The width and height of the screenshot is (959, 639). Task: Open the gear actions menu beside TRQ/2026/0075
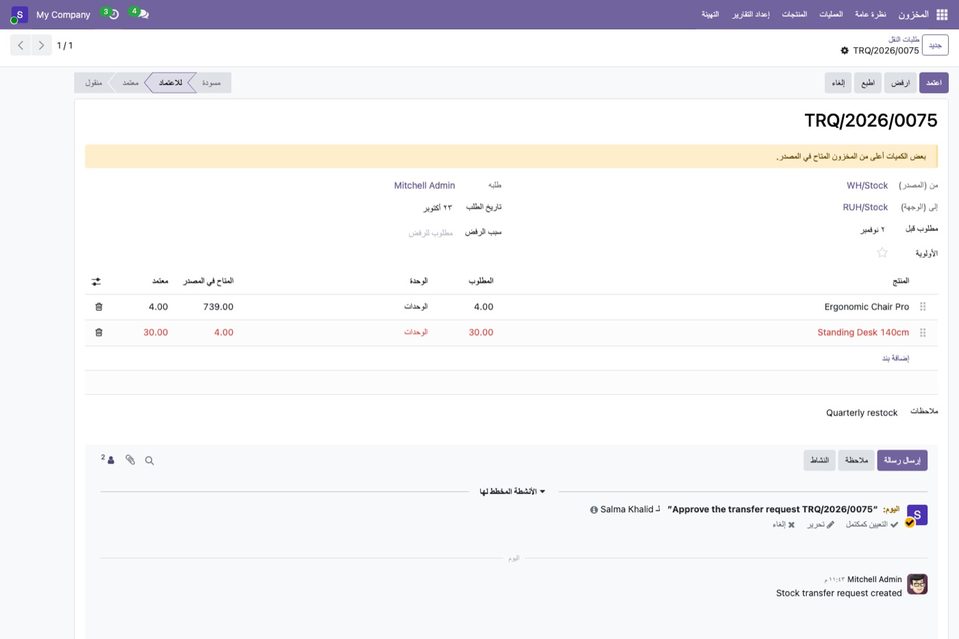[x=845, y=51]
